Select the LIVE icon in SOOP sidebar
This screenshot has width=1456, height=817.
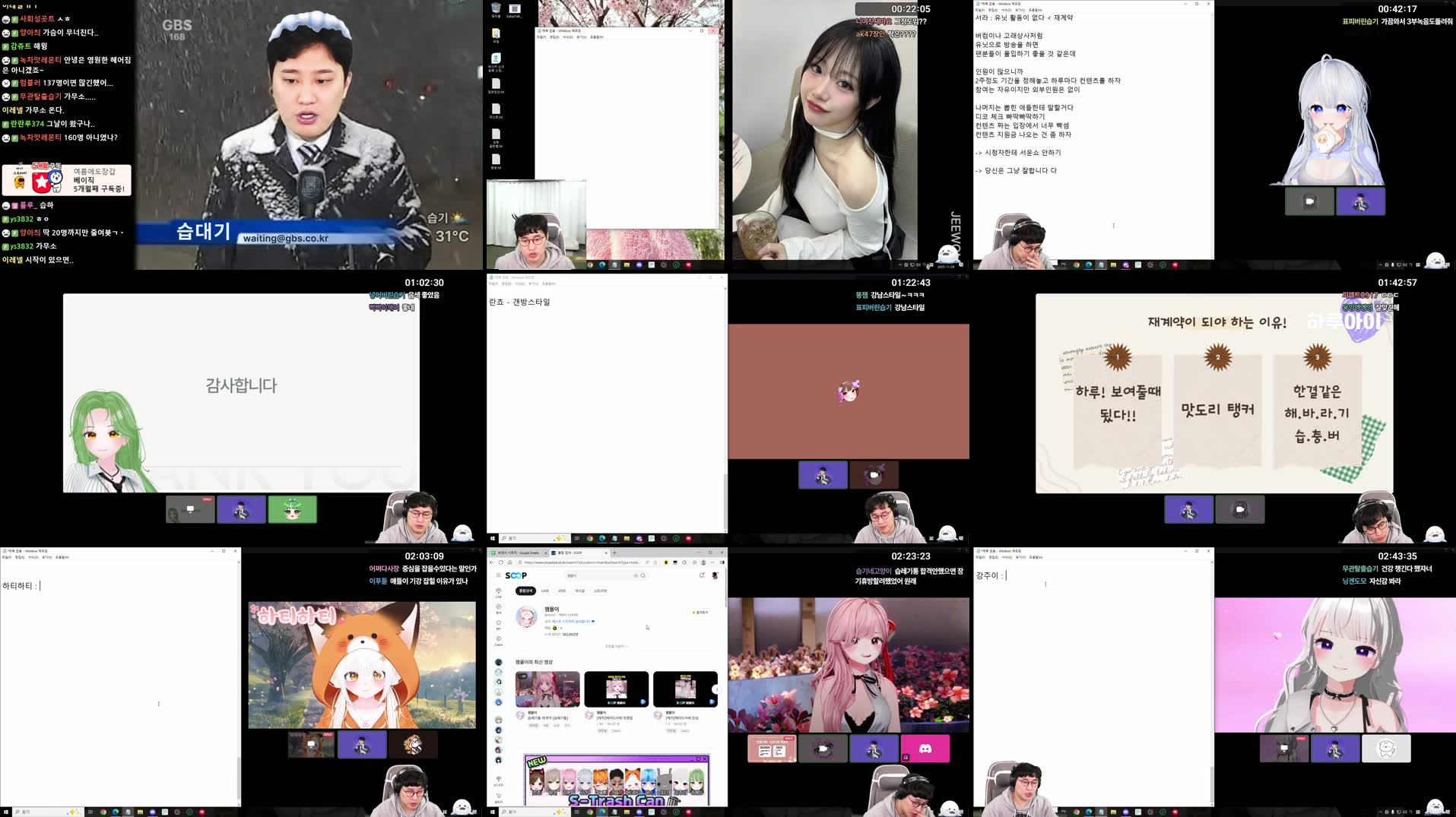click(x=499, y=593)
